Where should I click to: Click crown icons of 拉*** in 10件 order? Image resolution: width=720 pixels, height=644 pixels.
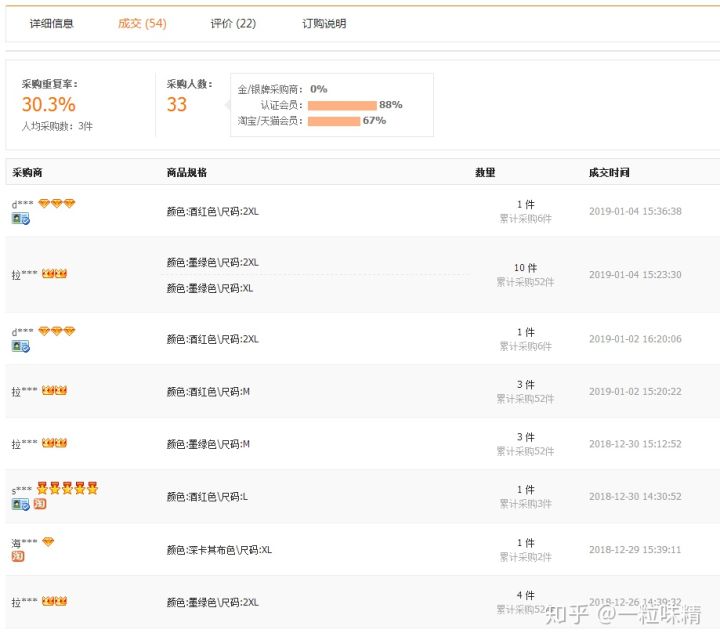pos(54,274)
